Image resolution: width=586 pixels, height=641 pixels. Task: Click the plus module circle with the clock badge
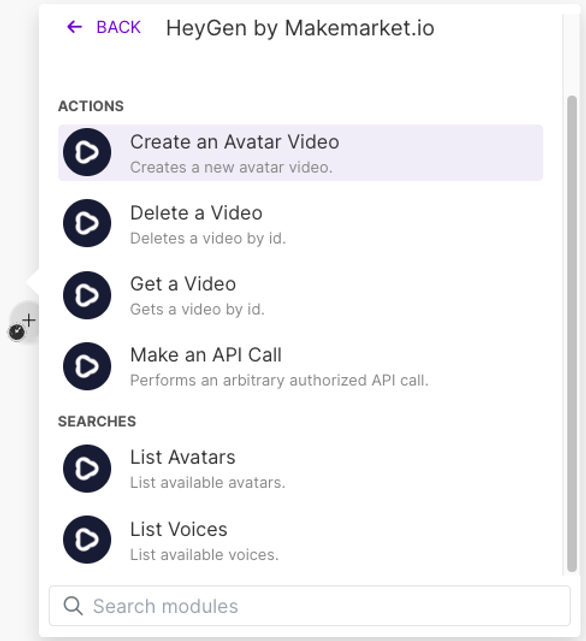pos(24,323)
